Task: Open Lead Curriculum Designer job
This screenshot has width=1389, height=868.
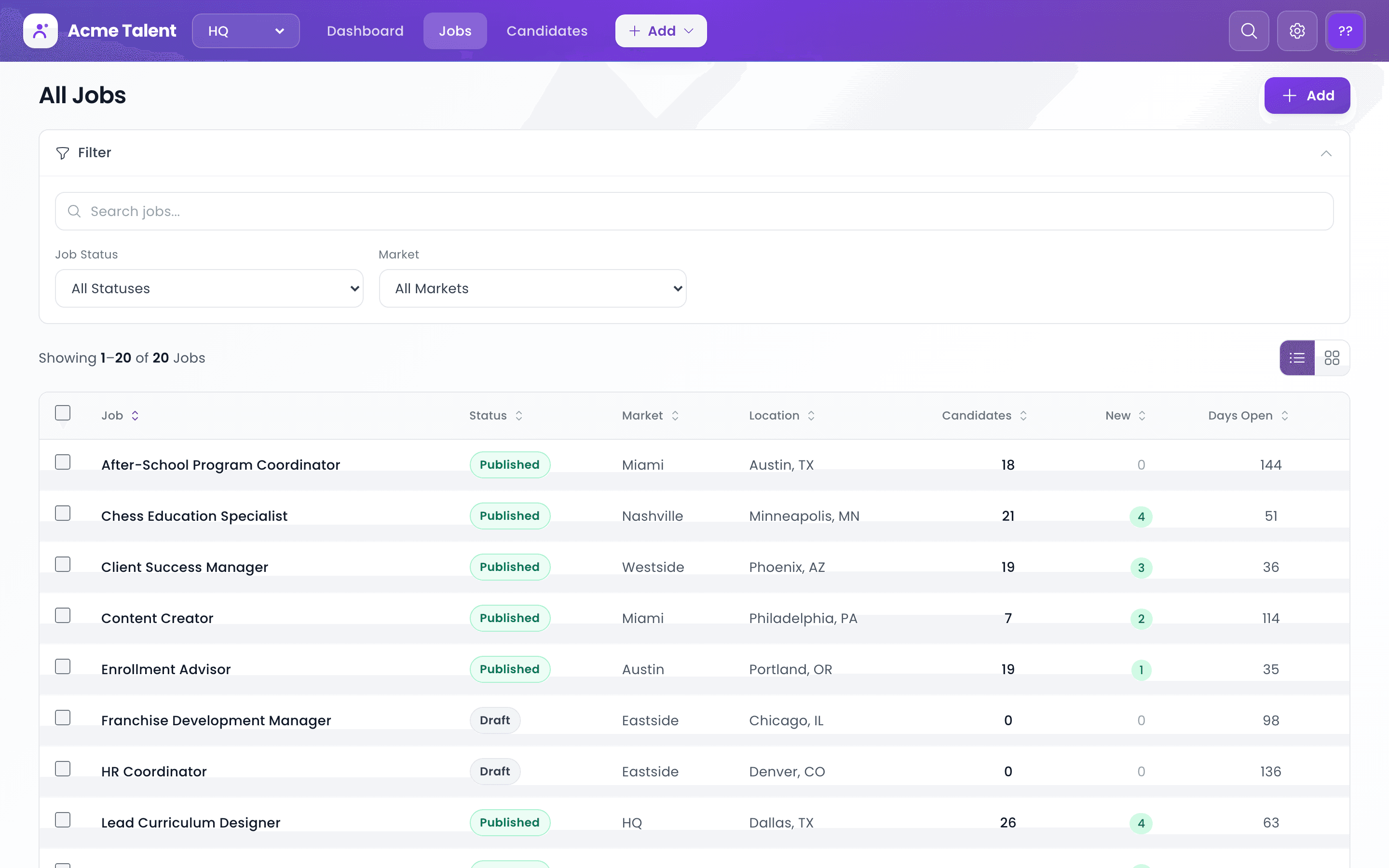Action: (x=191, y=823)
